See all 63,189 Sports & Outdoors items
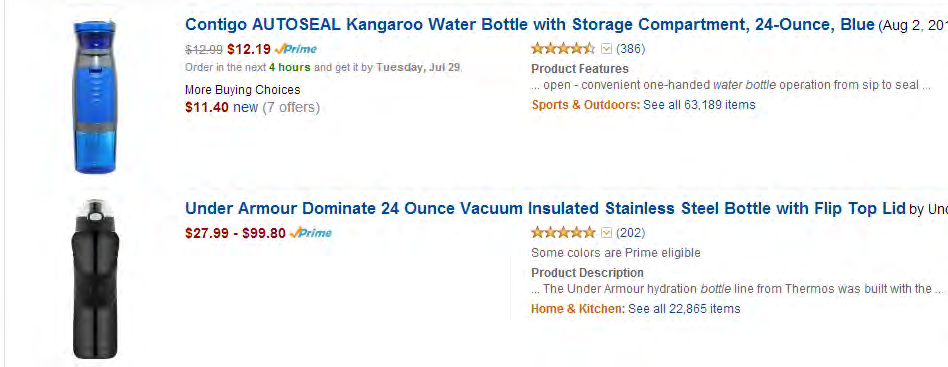This screenshot has height=367, width=948. point(699,105)
